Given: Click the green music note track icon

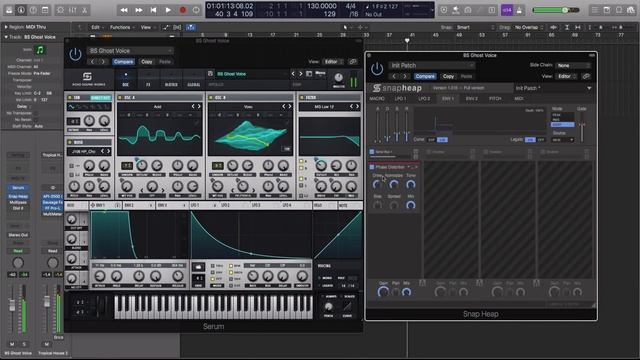Looking at the screenshot, I should coord(40,50).
